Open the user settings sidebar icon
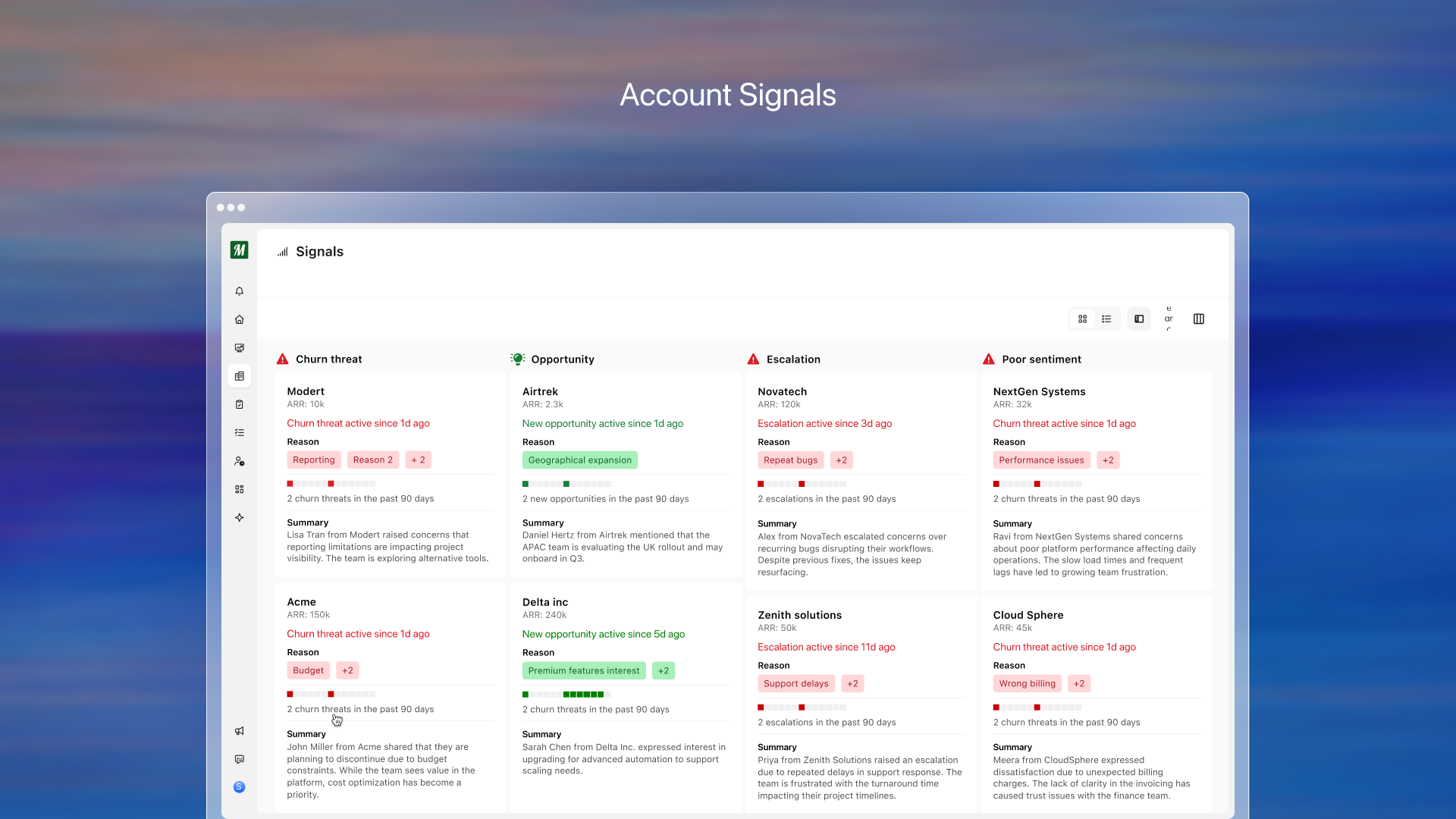Screen dimensions: 1456x819 239,461
